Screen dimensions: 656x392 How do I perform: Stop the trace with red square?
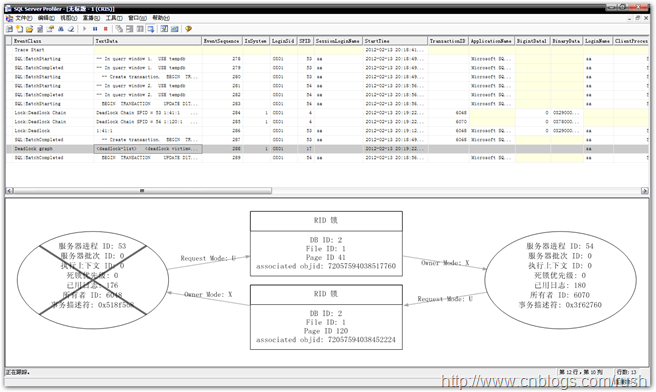tap(105, 29)
